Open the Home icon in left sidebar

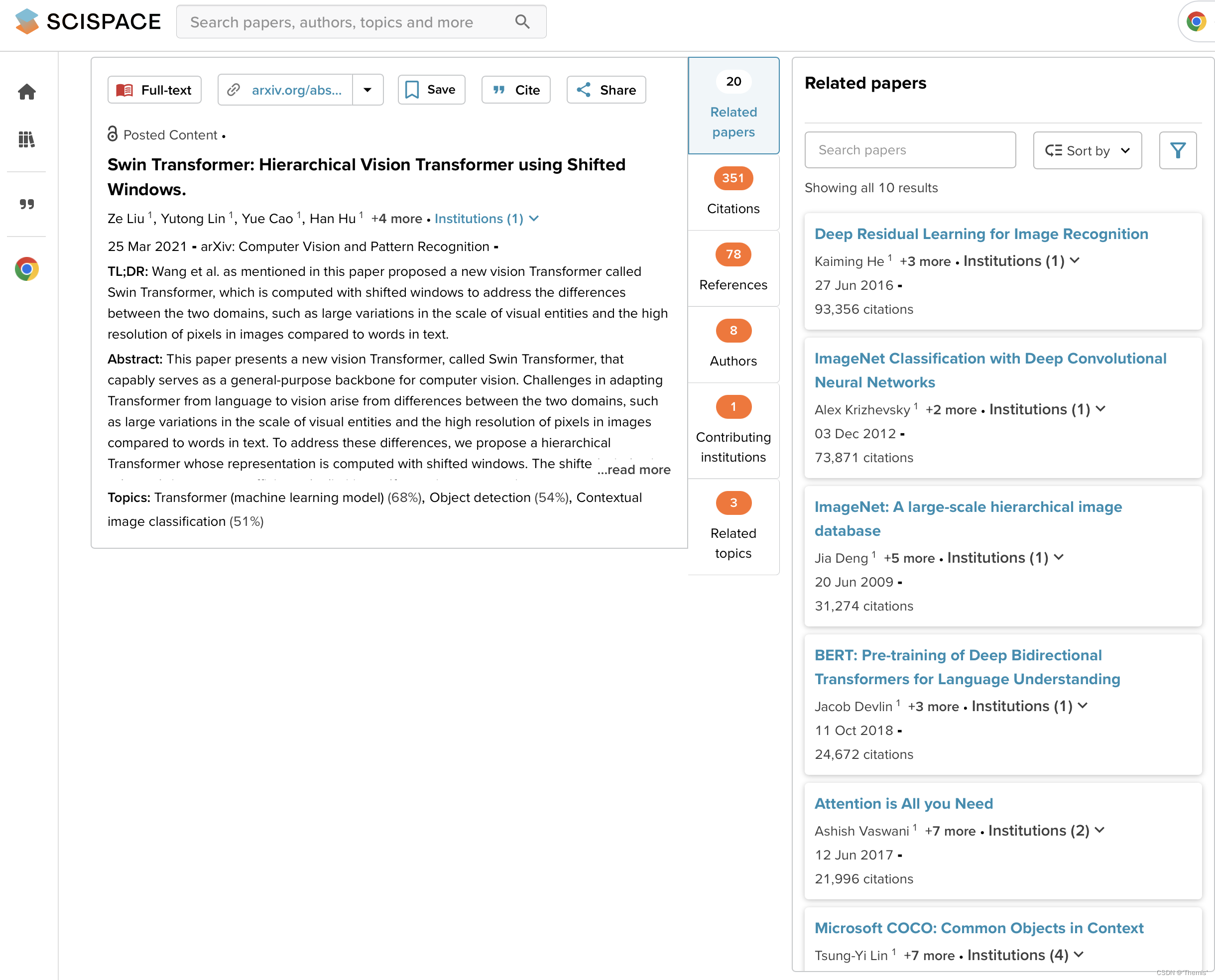coord(26,92)
